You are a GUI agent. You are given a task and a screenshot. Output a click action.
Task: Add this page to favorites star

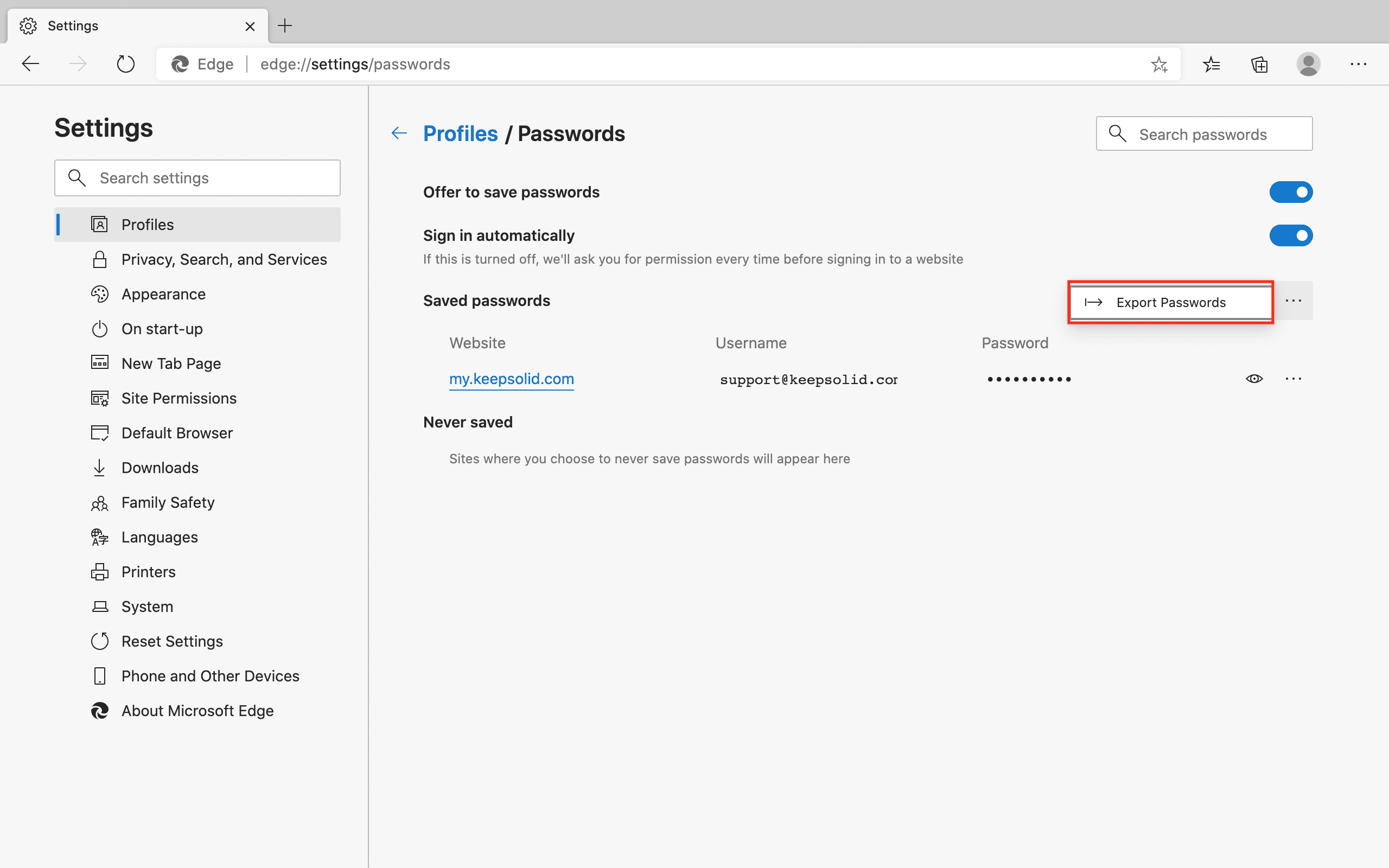click(x=1159, y=65)
